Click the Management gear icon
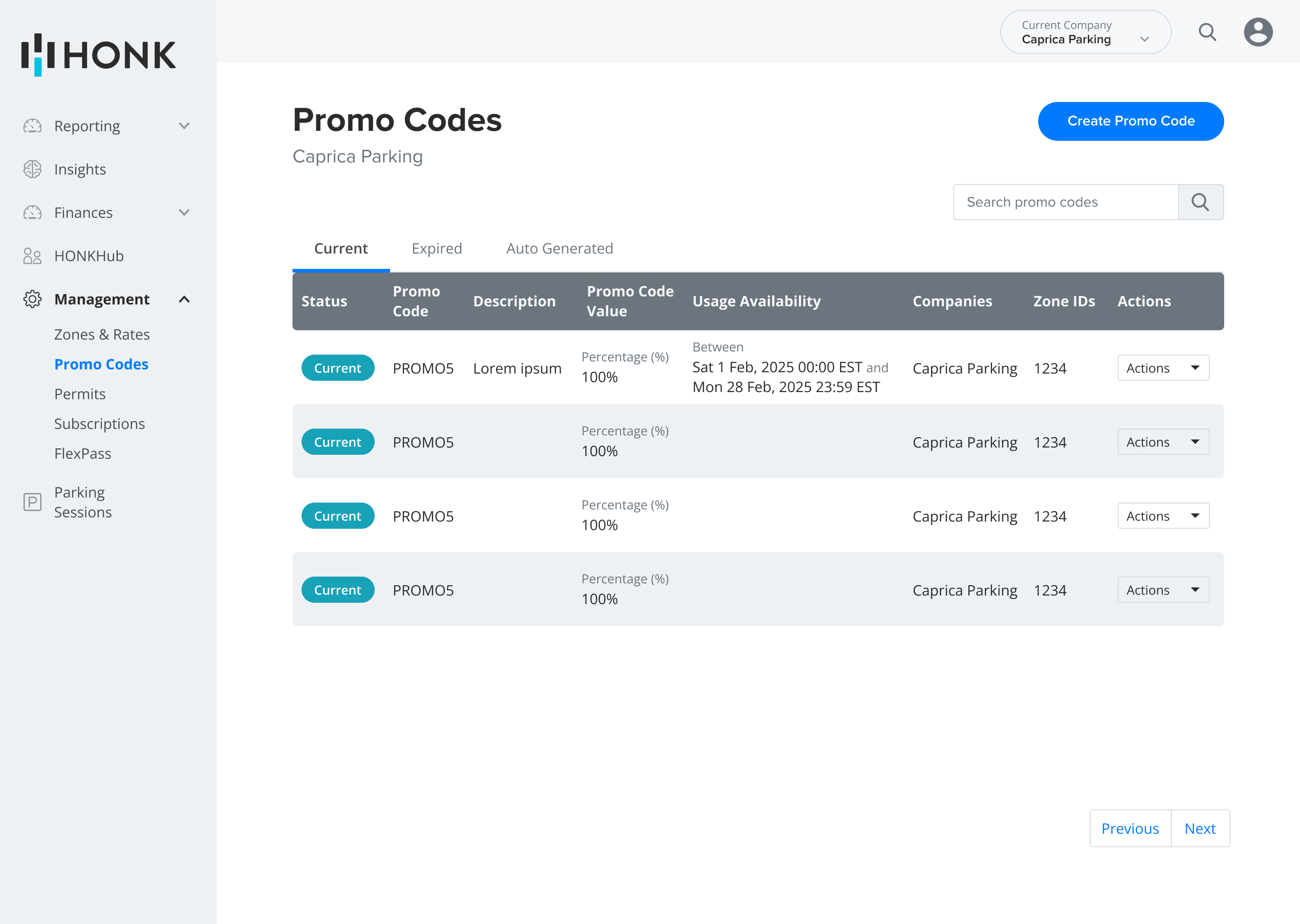 [32, 299]
